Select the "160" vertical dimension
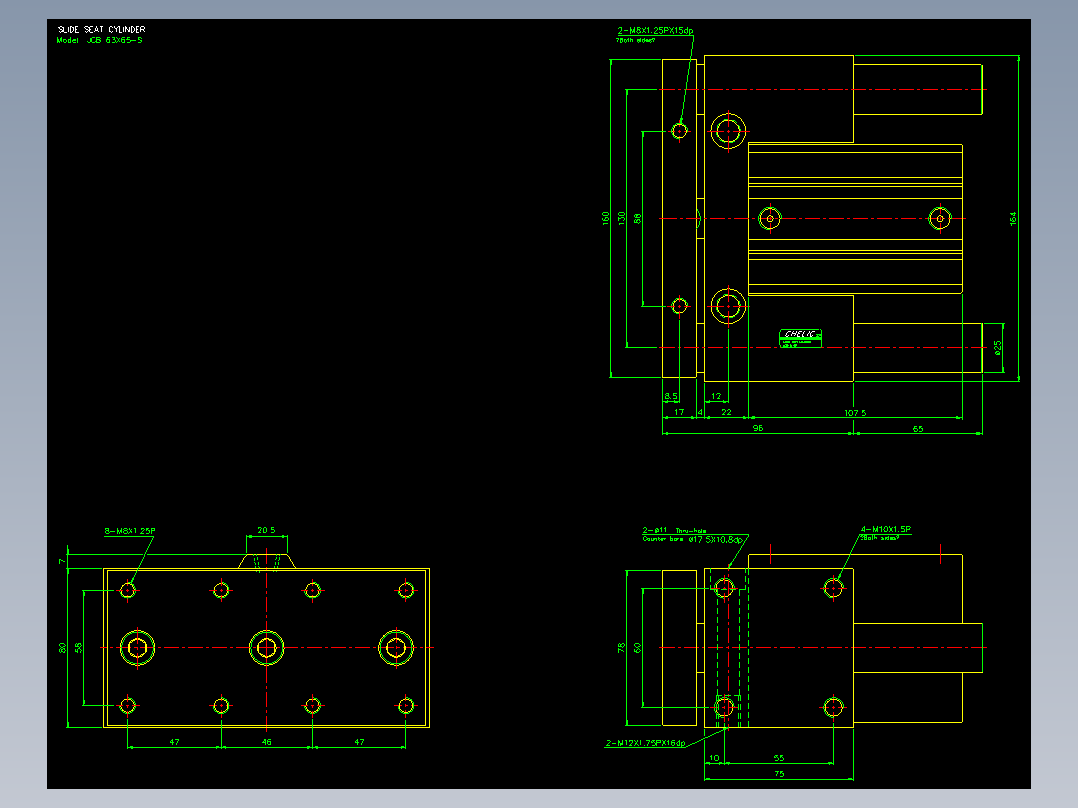 point(606,218)
